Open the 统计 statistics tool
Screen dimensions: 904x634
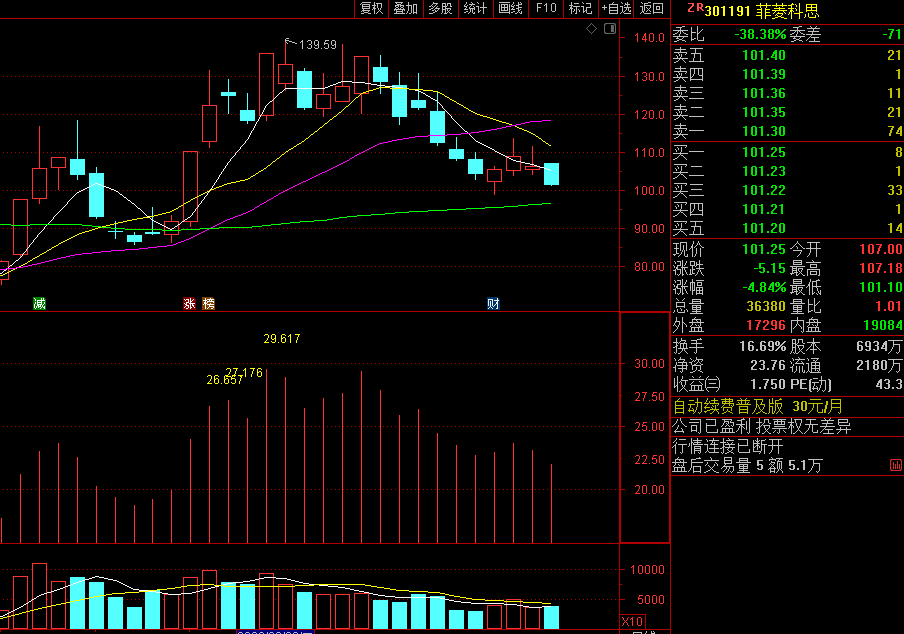475,9
